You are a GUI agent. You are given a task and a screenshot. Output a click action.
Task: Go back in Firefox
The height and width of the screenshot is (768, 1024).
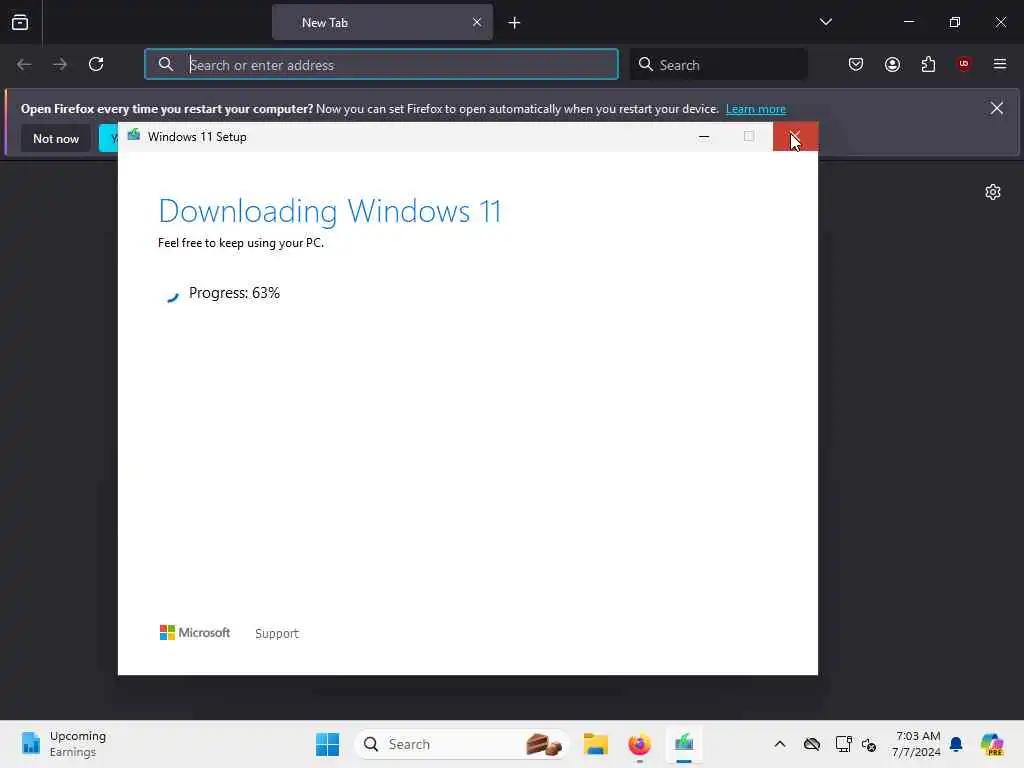tap(24, 64)
